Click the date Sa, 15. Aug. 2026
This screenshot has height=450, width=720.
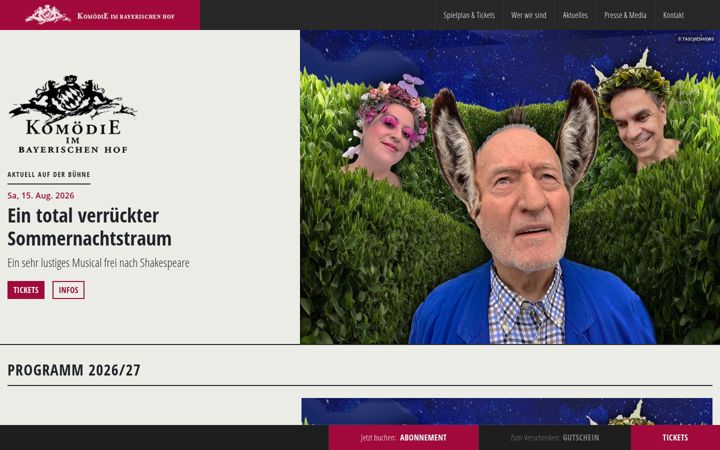tap(41, 196)
